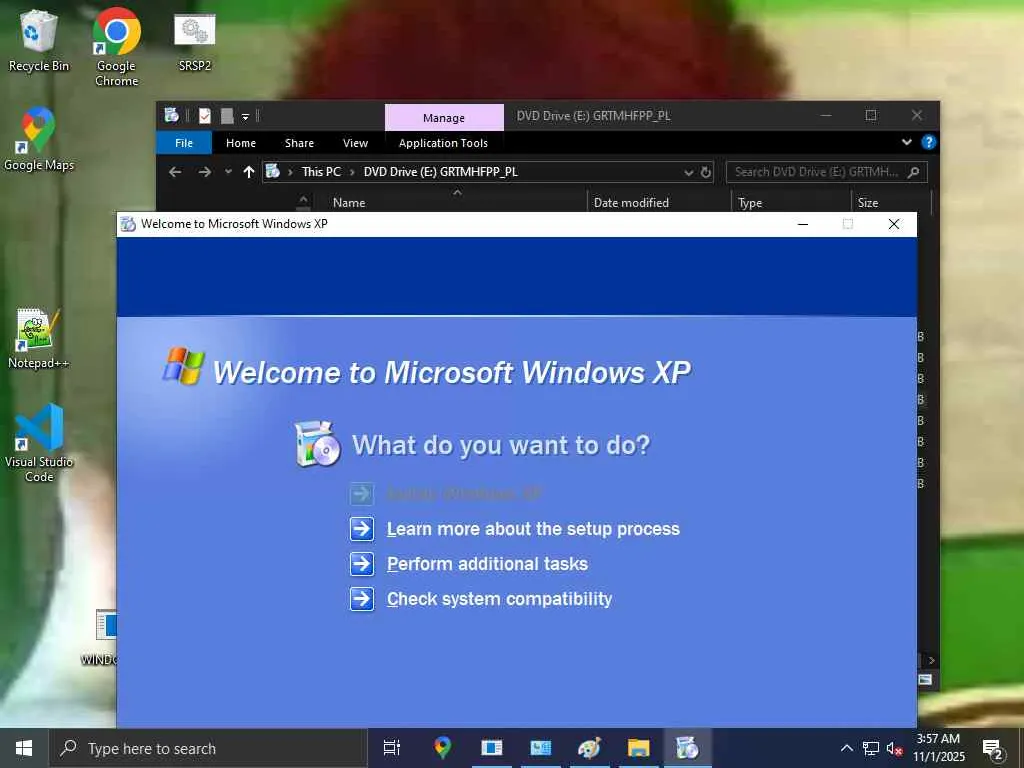This screenshot has width=1024, height=768.
Task: Select Visual Studio Code desktop icon
Action: pyautogui.click(x=39, y=443)
